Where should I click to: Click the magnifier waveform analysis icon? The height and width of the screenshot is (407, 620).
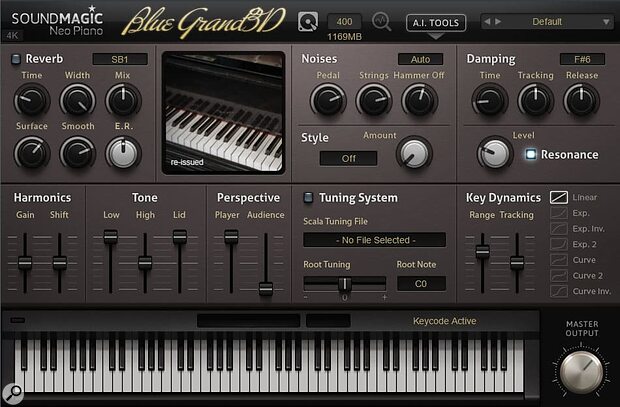click(x=382, y=21)
